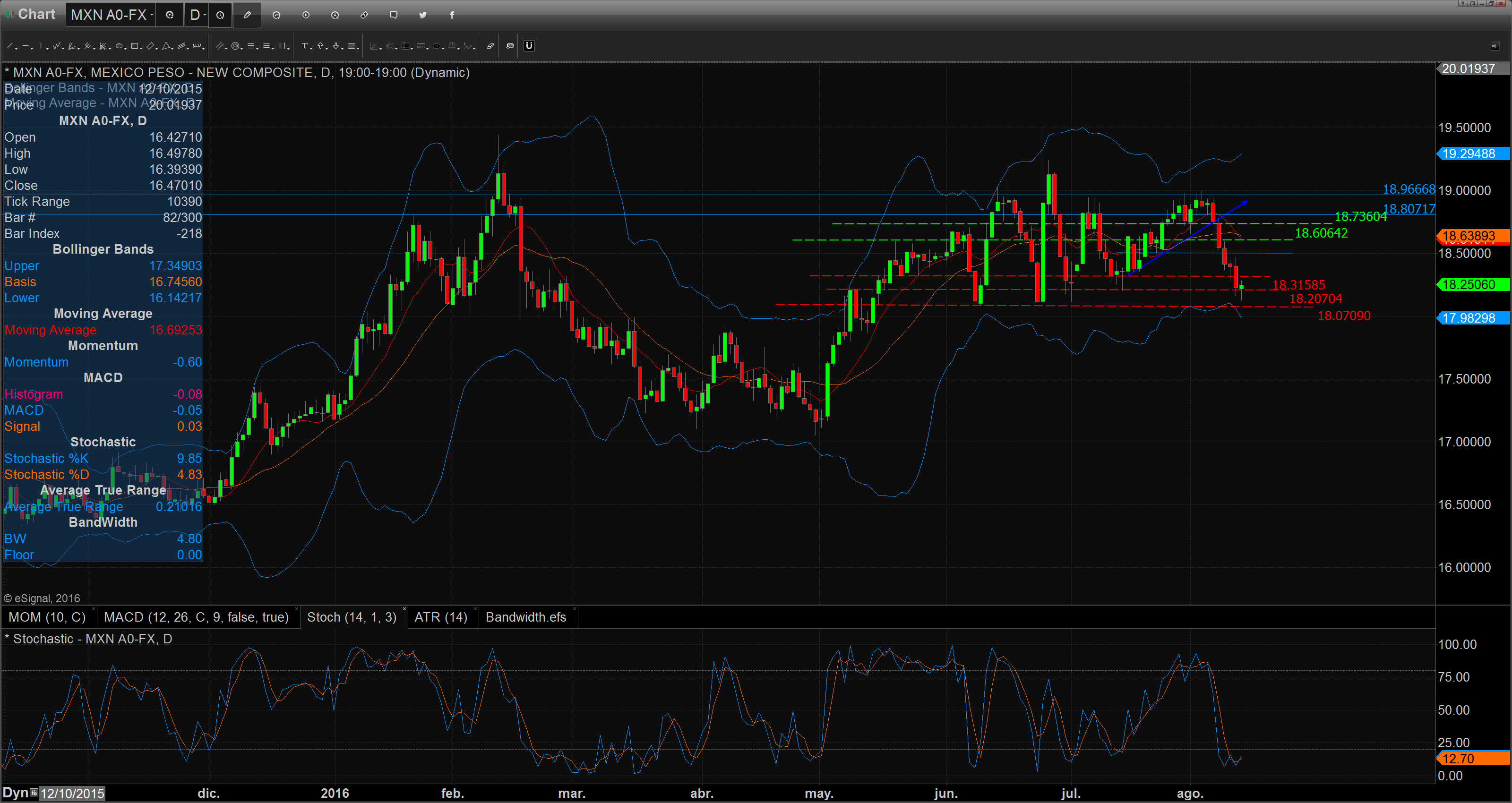
Task: Select the rotated diamond shape tool
Action: pyautogui.click(x=150, y=46)
